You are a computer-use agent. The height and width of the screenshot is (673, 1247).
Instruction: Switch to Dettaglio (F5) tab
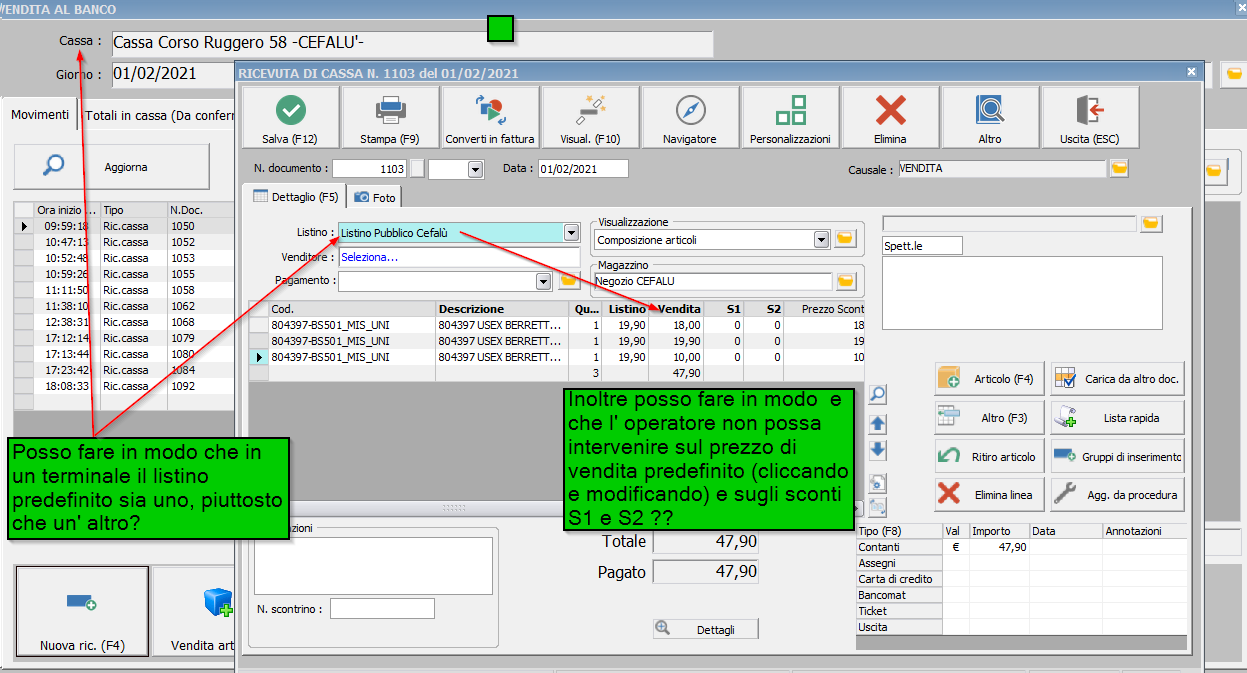(296, 197)
